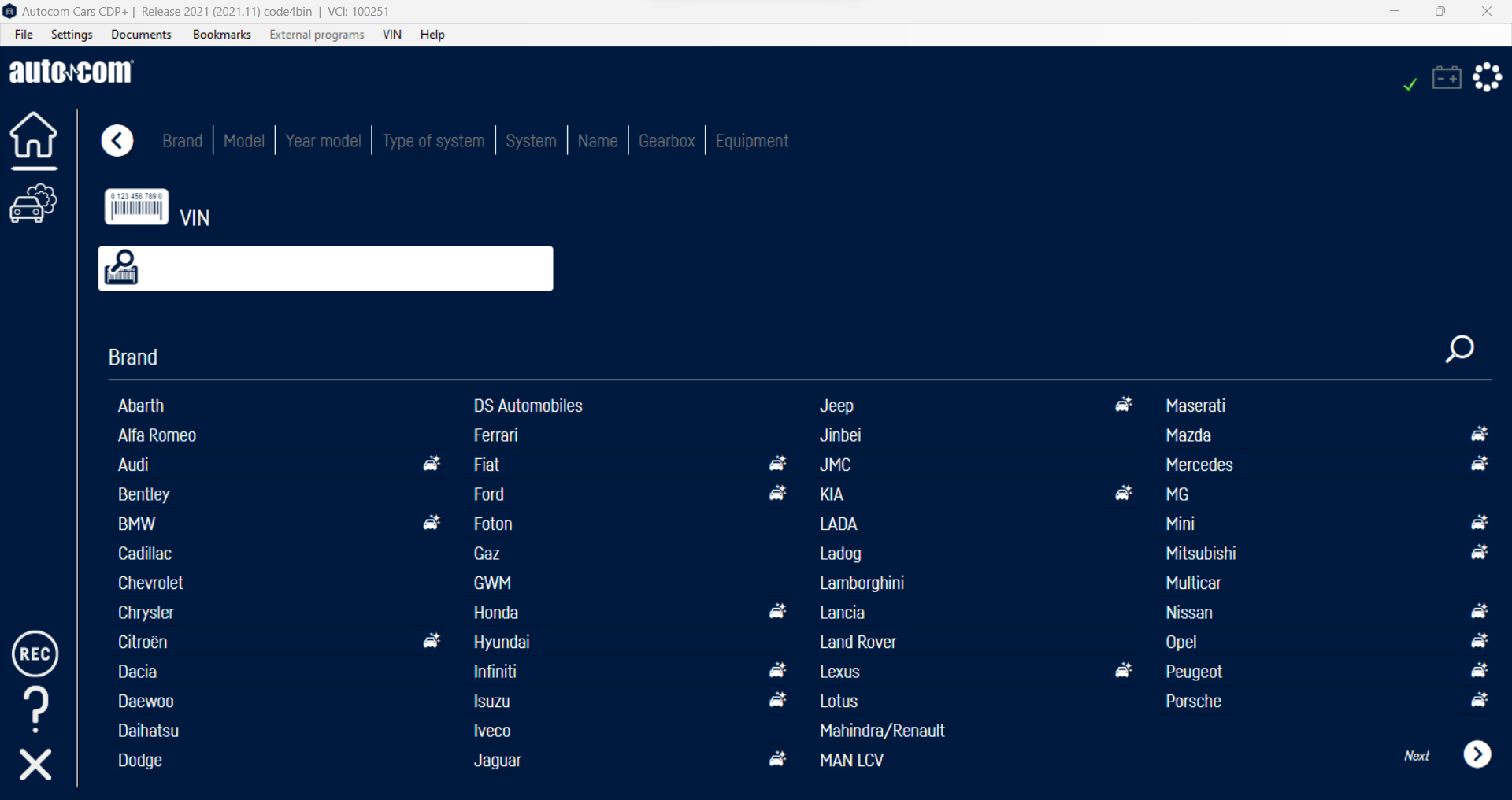
Task: Click the car icon beside Jaguar
Action: pyautogui.click(x=778, y=759)
